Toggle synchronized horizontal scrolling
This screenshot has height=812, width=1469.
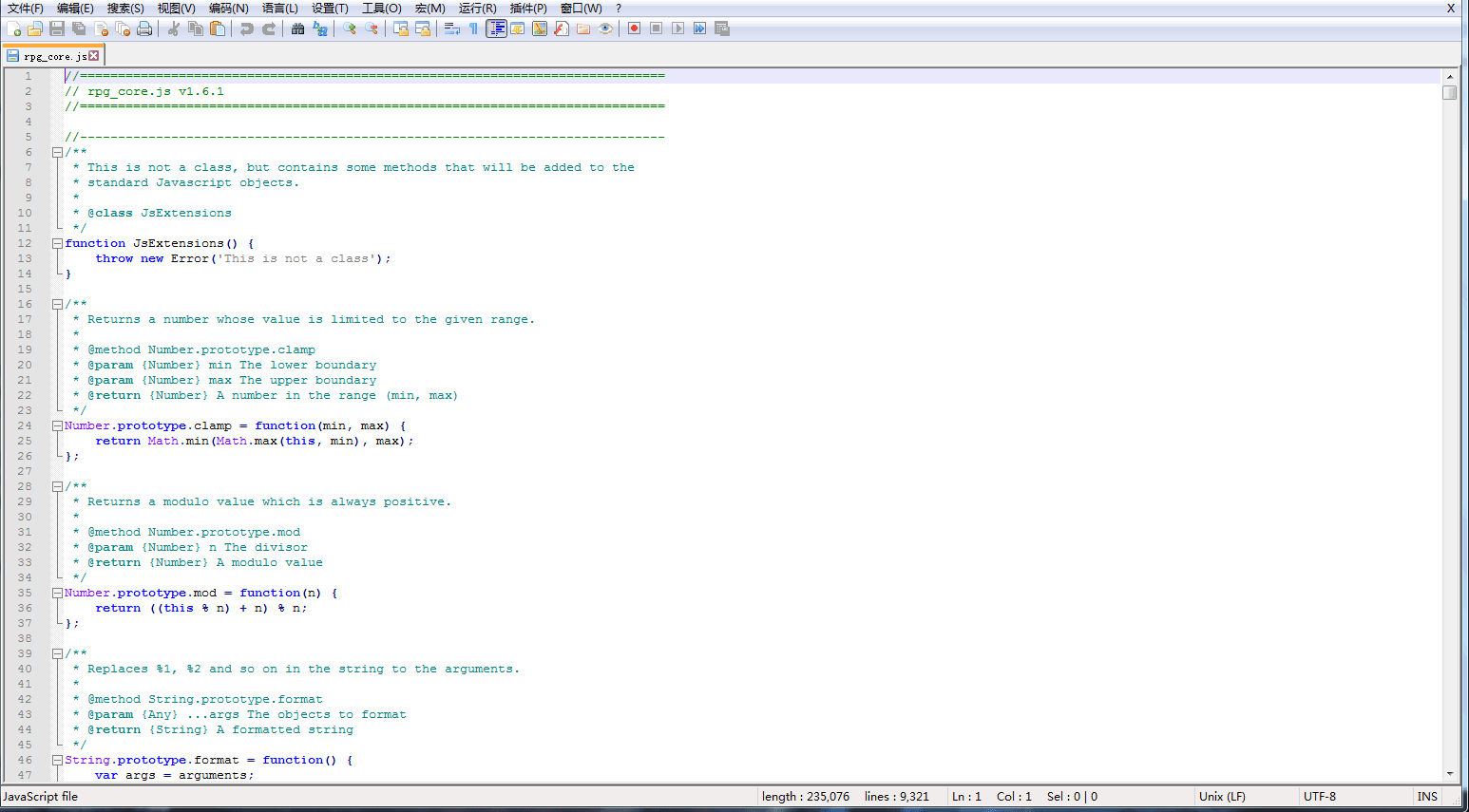click(x=422, y=28)
